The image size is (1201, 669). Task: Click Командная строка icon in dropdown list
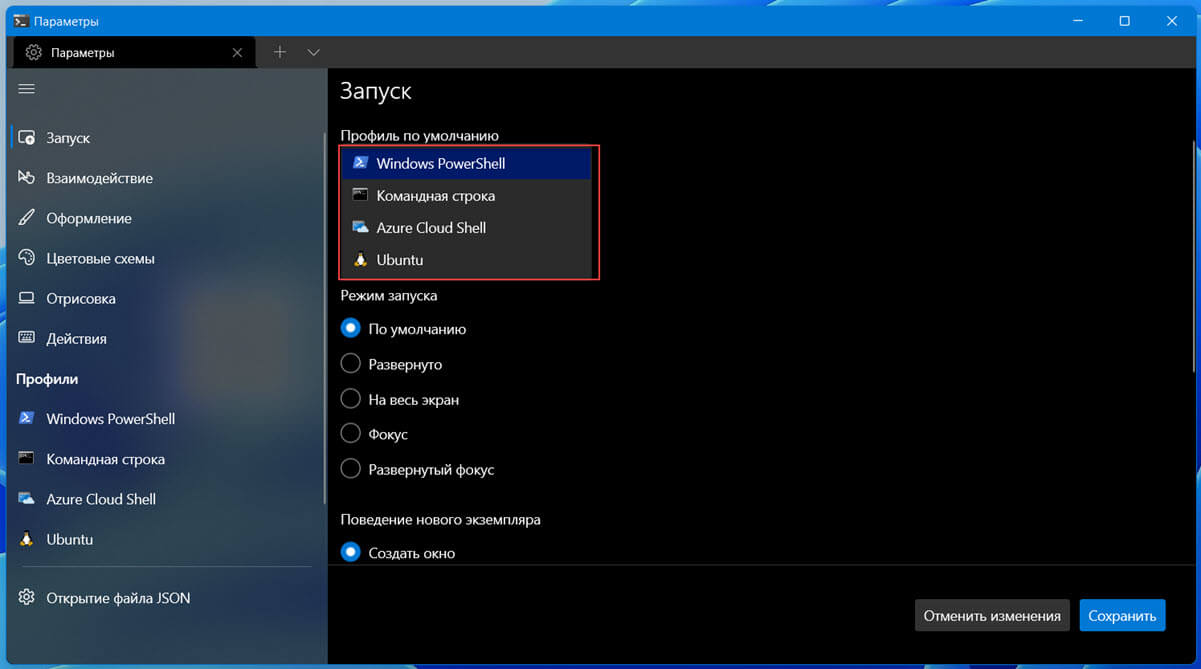pyautogui.click(x=361, y=195)
